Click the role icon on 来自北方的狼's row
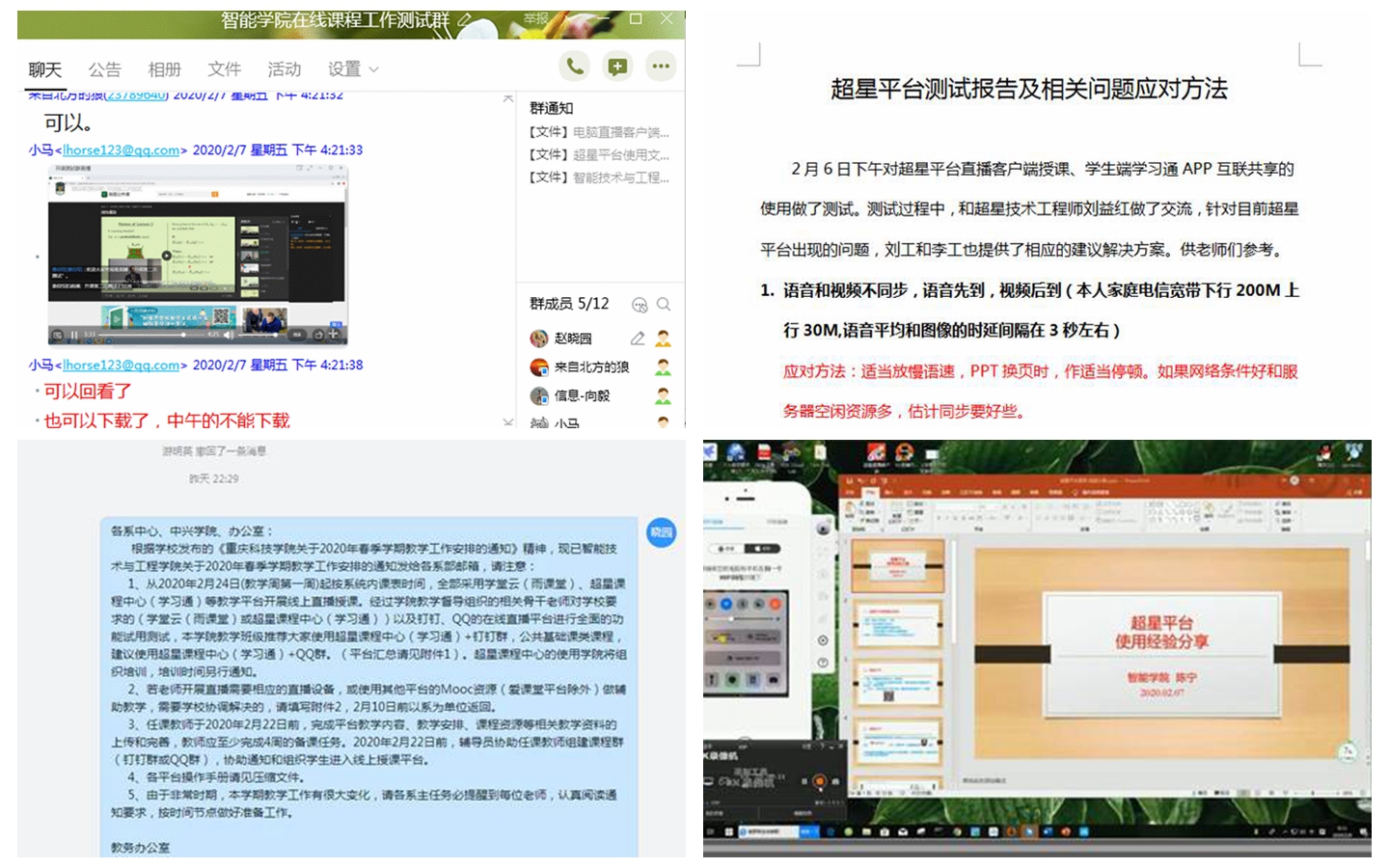Viewport: 1389px width, 868px height. pos(663,367)
